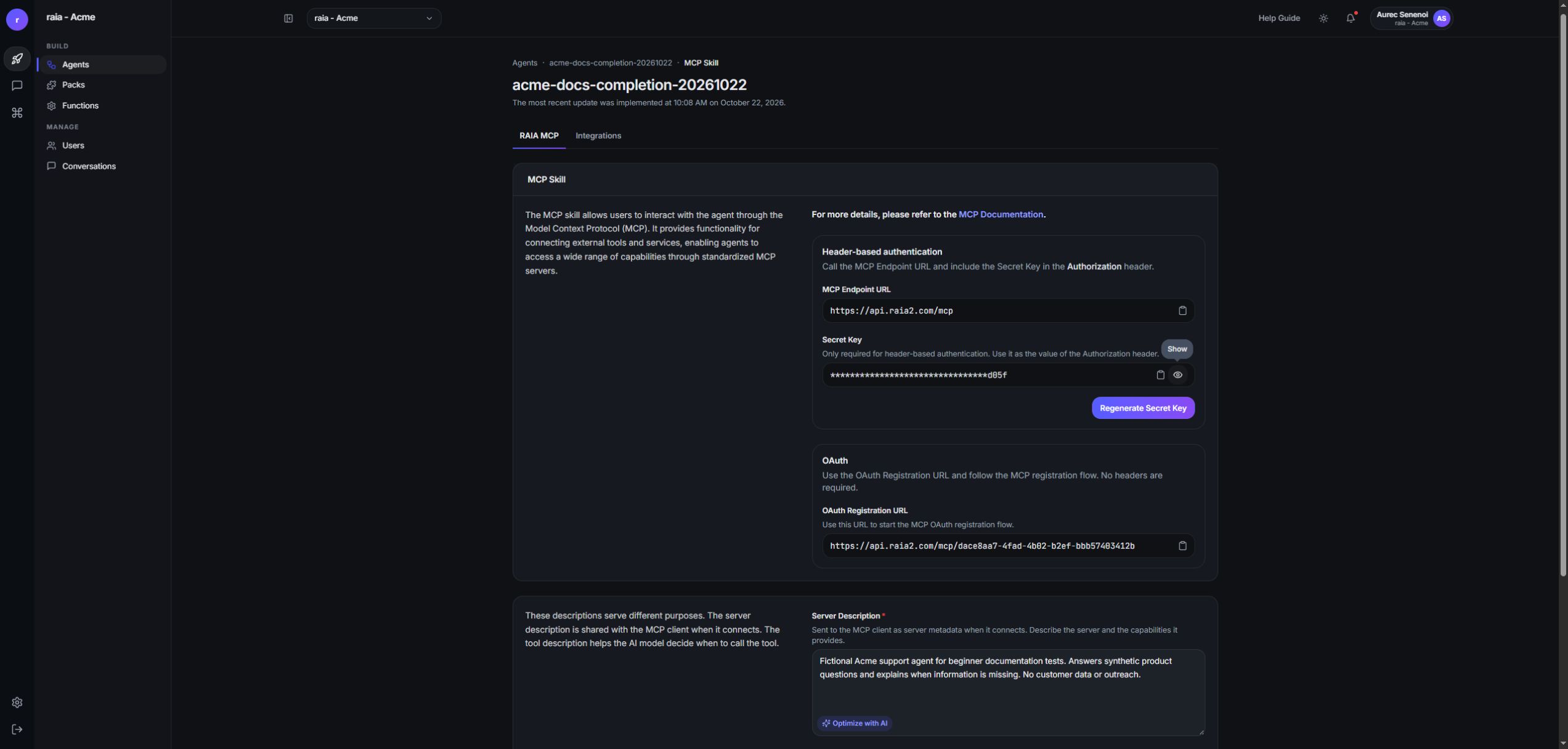Copy the Secret Key to clipboard
Image resolution: width=1568 pixels, height=749 pixels.
(1160, 375)
